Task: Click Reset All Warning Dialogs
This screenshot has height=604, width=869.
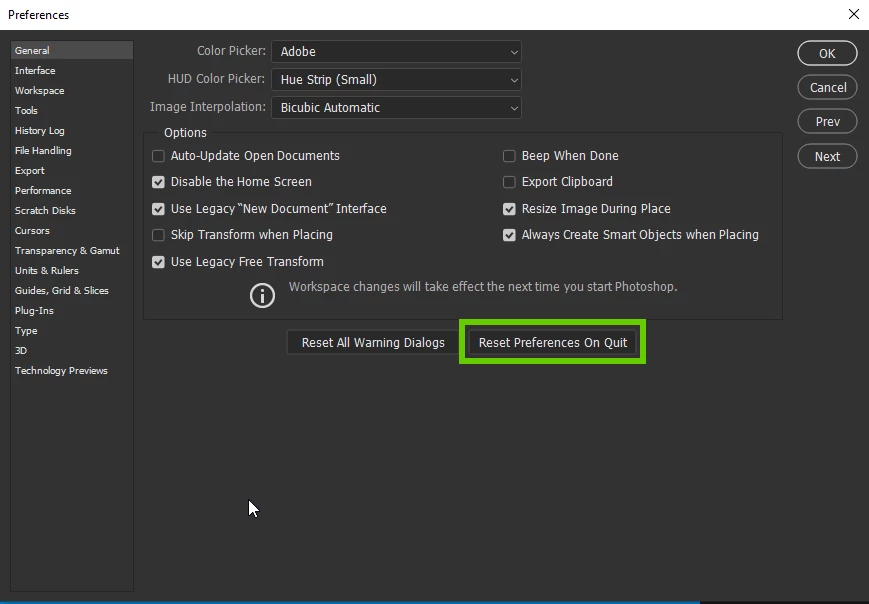Action: click(x=373, y=342)
